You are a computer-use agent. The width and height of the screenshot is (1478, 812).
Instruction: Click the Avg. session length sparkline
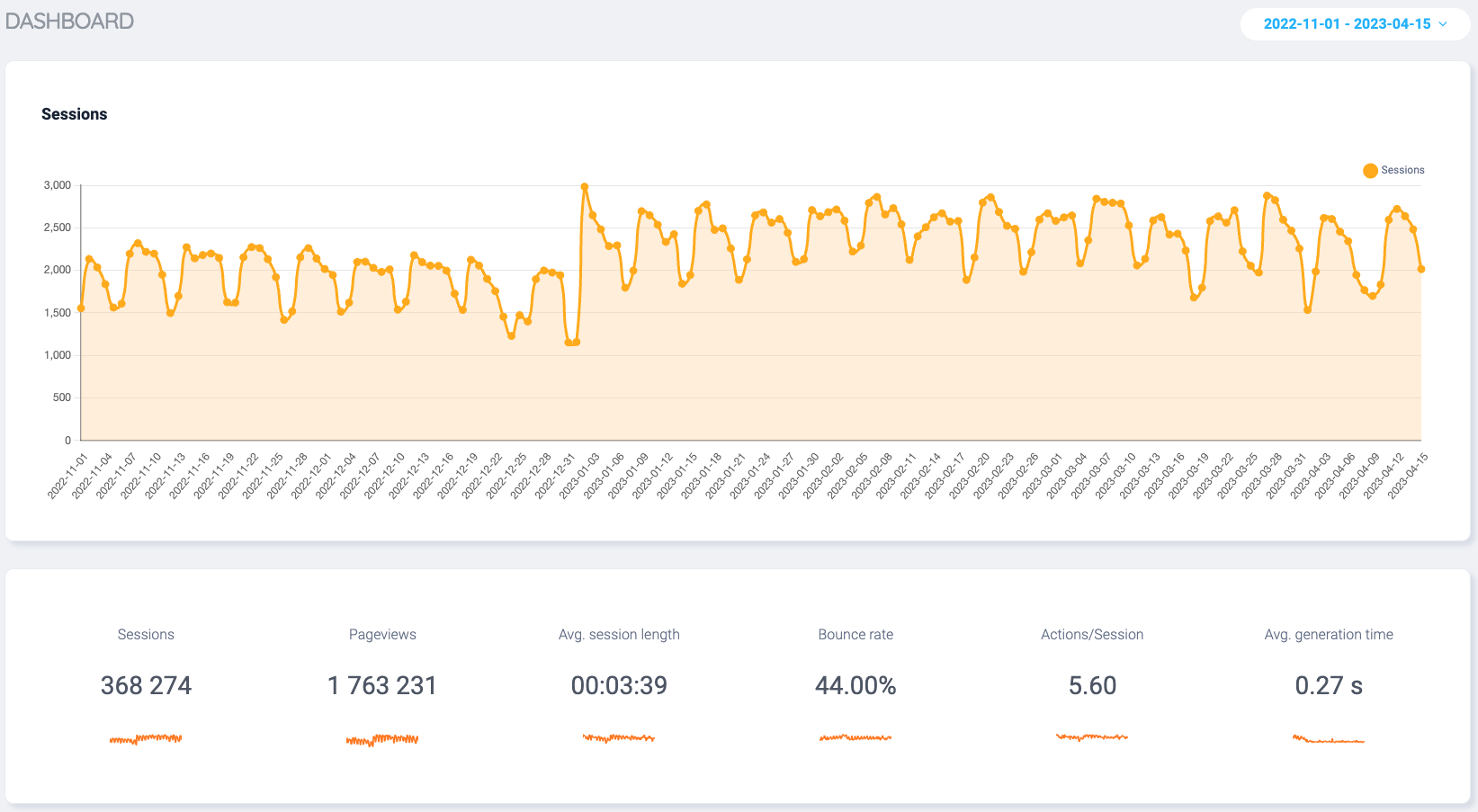pyautogui.click(x=619, y=736)
